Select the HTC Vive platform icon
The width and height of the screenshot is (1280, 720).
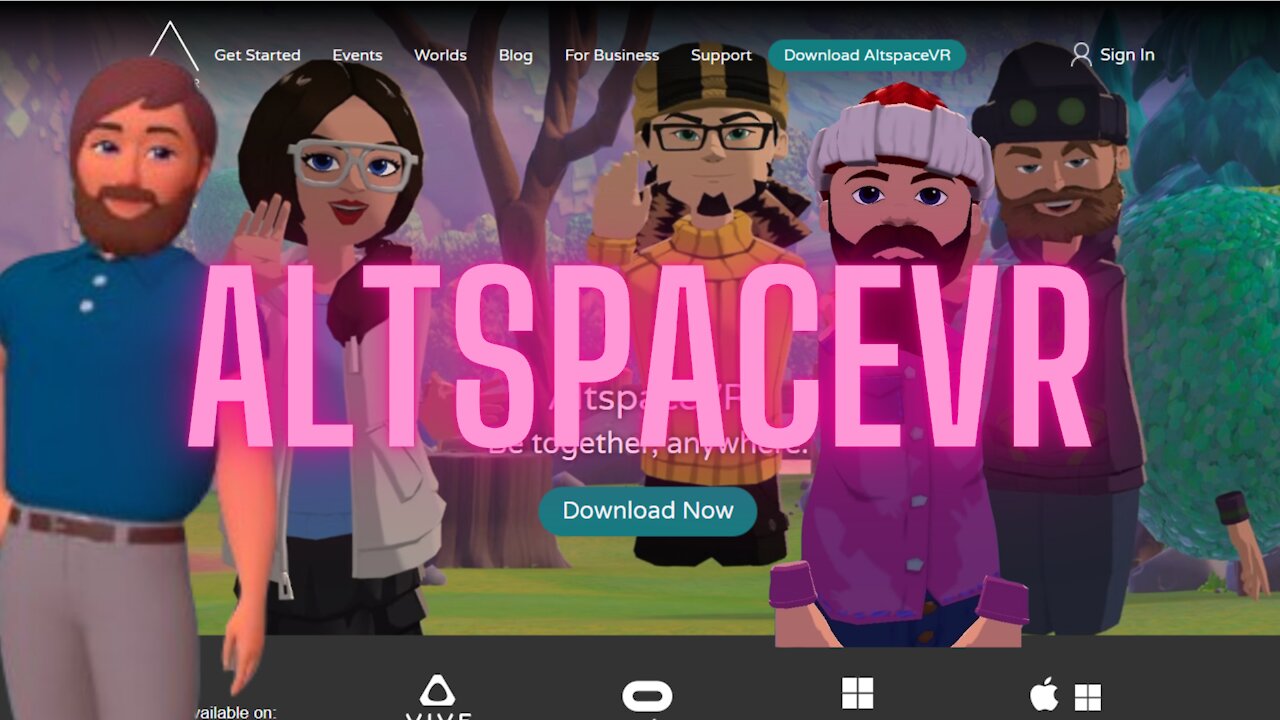[438, 697]
